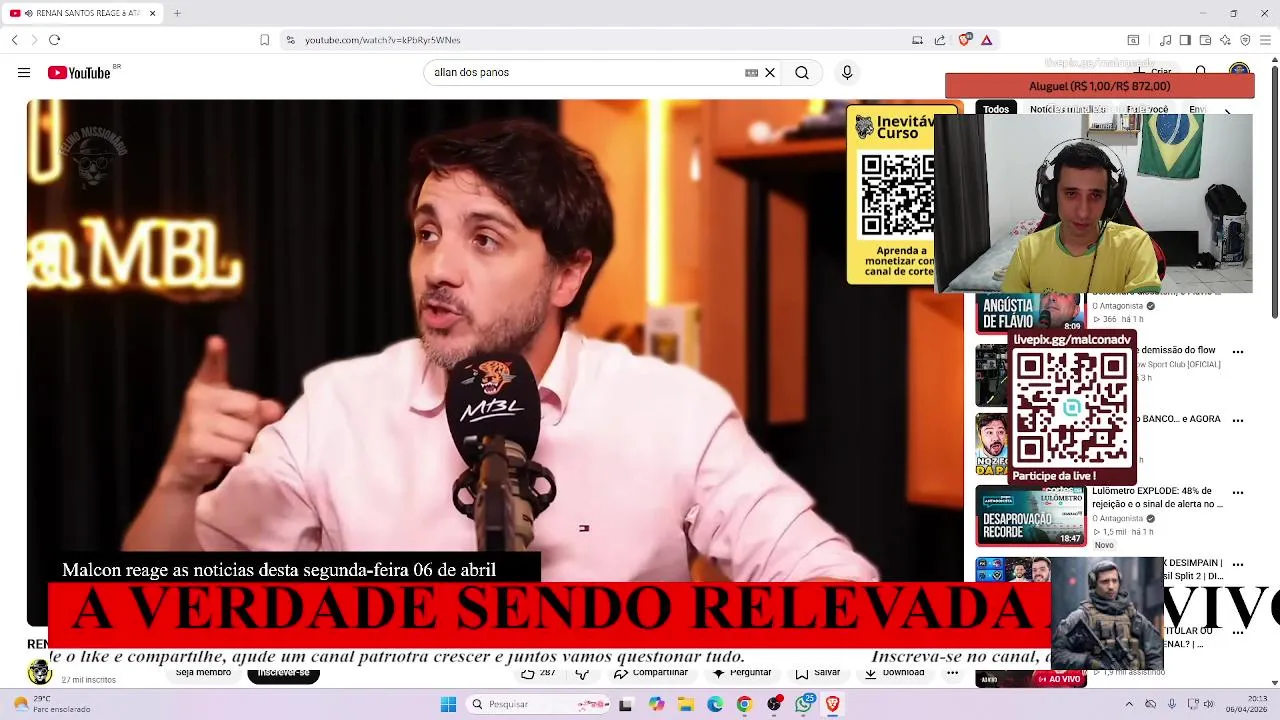Open Brave playlist music note icon
Screen dimensions: 1280x720
1165,40
